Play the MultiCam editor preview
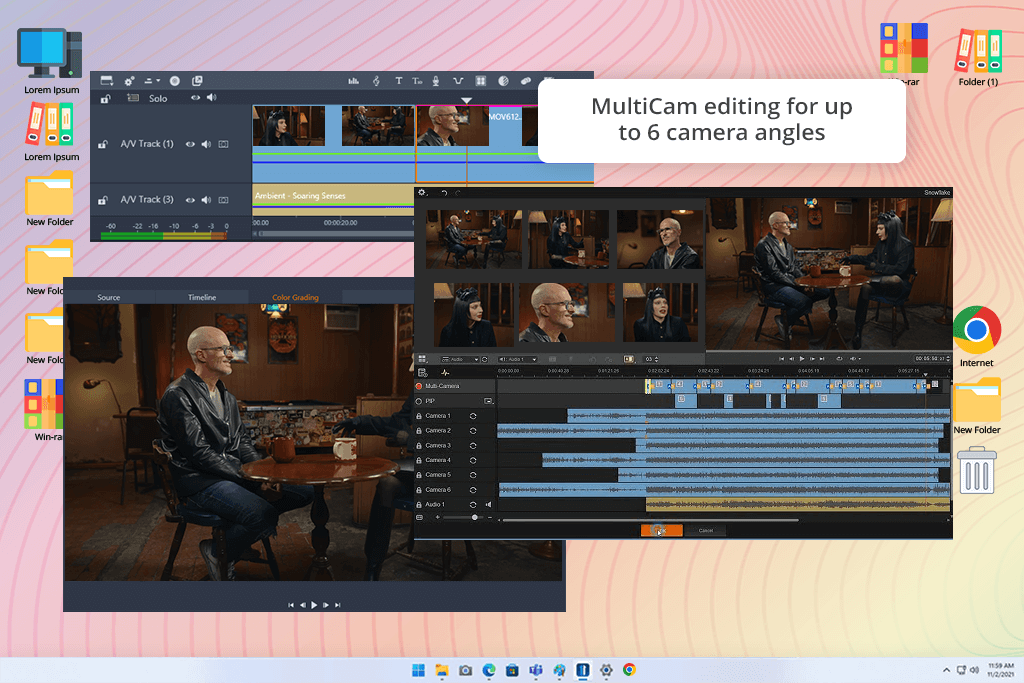The image size is (1024, 683). click(x=802, y=359)
